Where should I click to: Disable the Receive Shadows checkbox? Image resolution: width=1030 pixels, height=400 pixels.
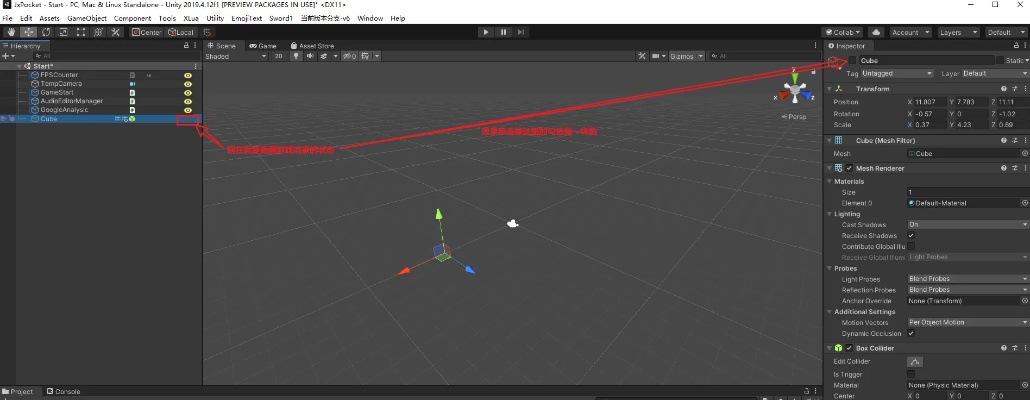click(911, 235)
